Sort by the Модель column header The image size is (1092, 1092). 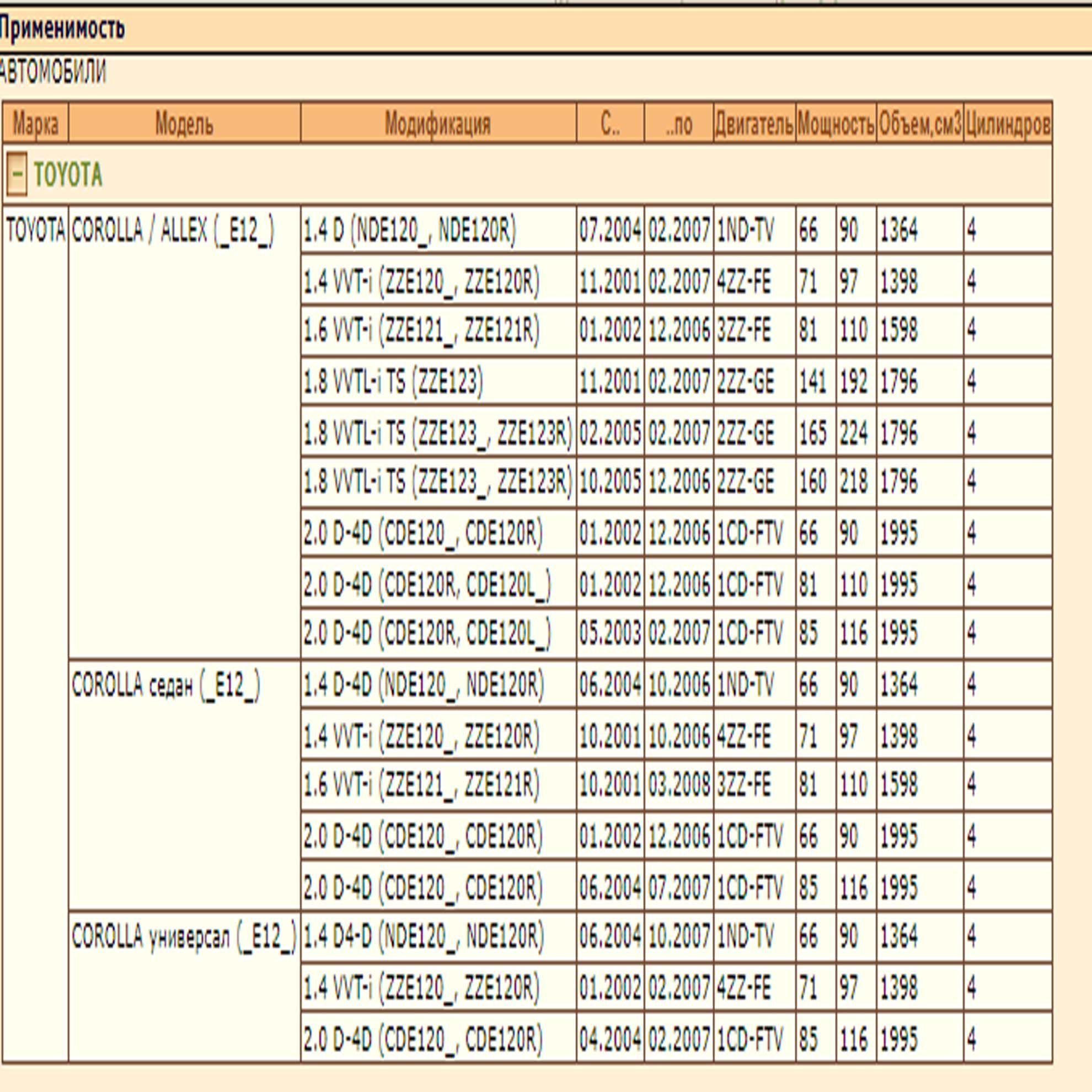pos(184,122)
